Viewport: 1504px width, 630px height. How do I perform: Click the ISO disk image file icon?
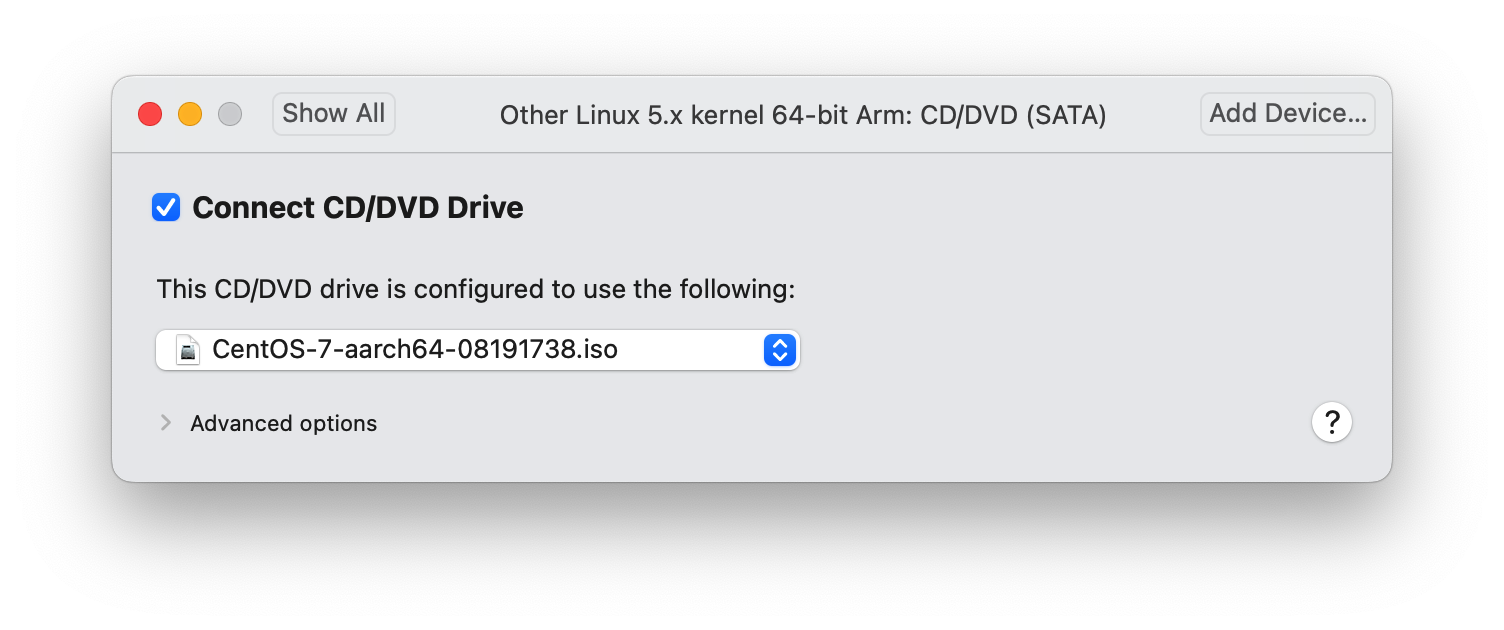188,350
